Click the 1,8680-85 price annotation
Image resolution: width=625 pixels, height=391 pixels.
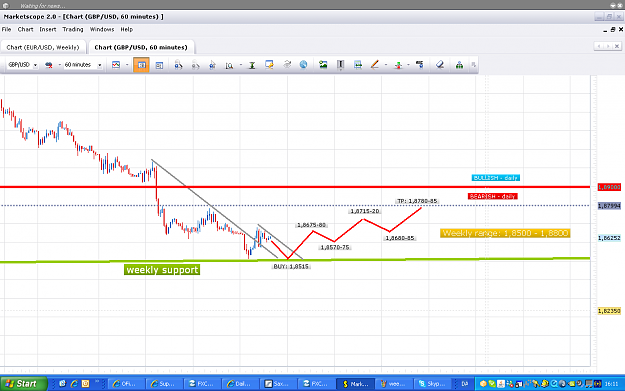[x=400, y=238]
